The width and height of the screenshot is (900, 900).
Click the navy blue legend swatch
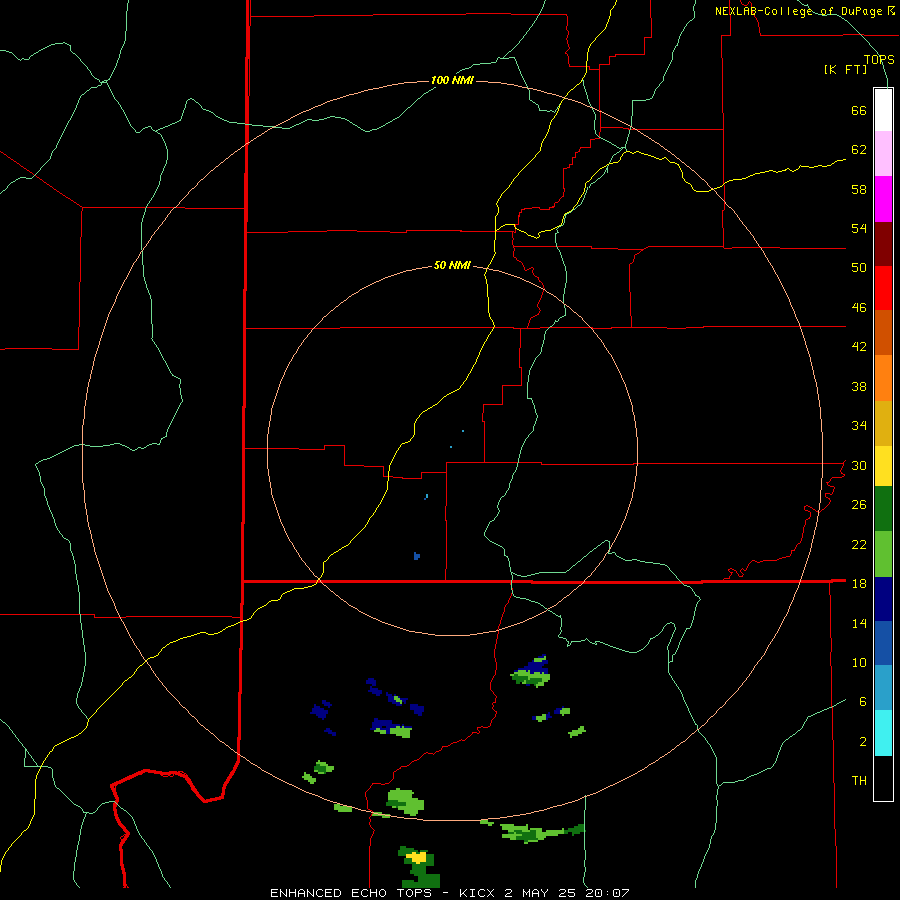coord(883,599)
